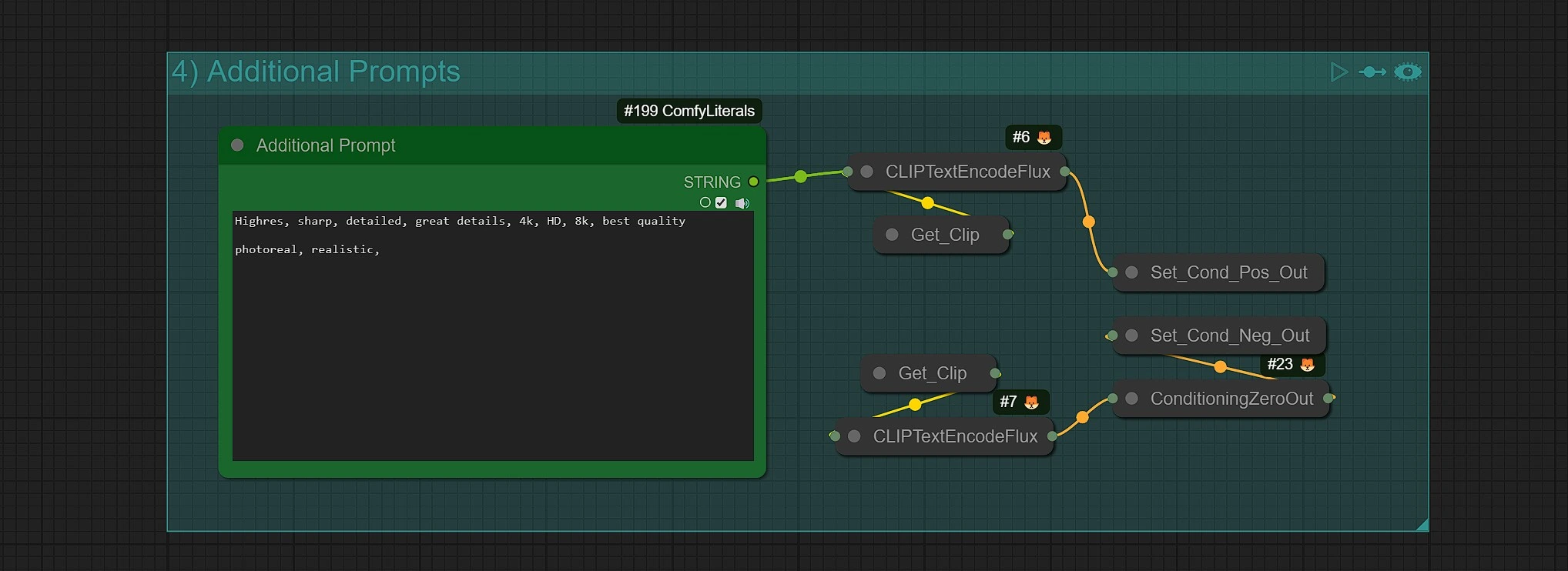Viewport: 1568px width, 571px height.
Task: Click the #199 ComfyLiterals badge
Action: (x=689, y=111)
